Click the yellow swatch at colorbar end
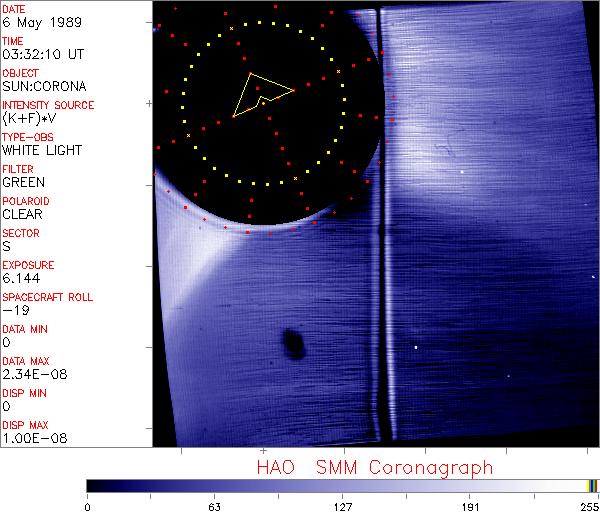 pyautogui.click(x=589, y=485)
